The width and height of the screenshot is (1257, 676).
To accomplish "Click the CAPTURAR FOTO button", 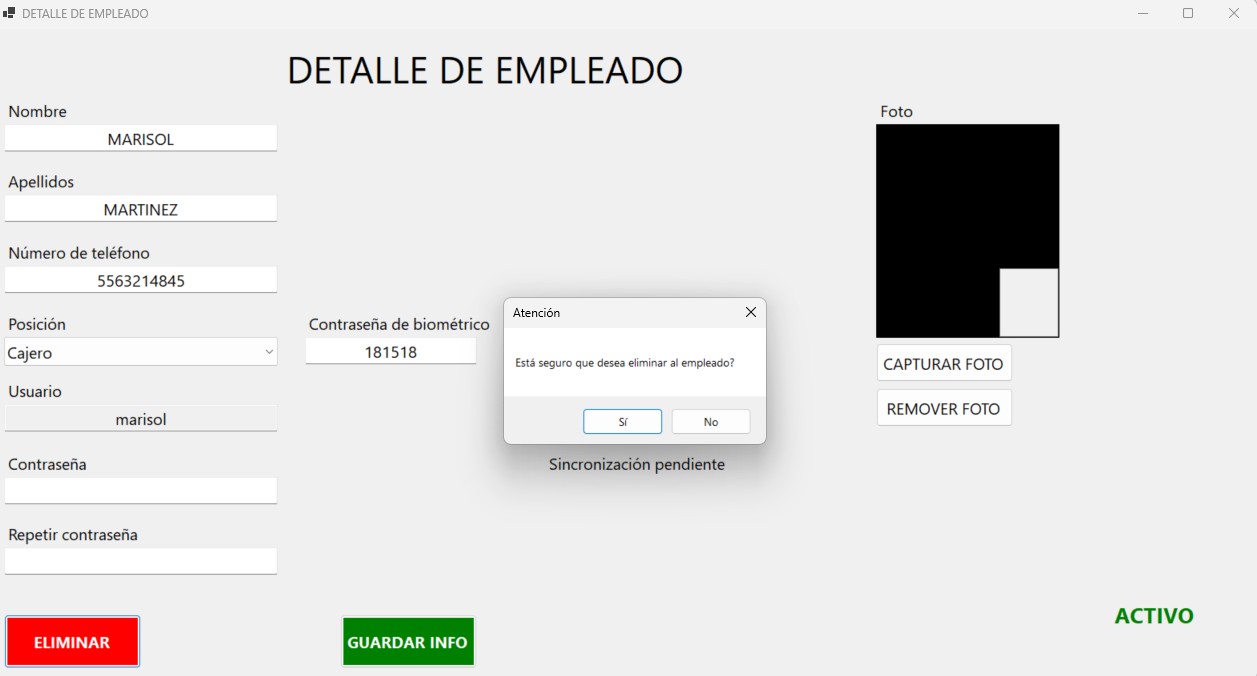I will [943, 364].
